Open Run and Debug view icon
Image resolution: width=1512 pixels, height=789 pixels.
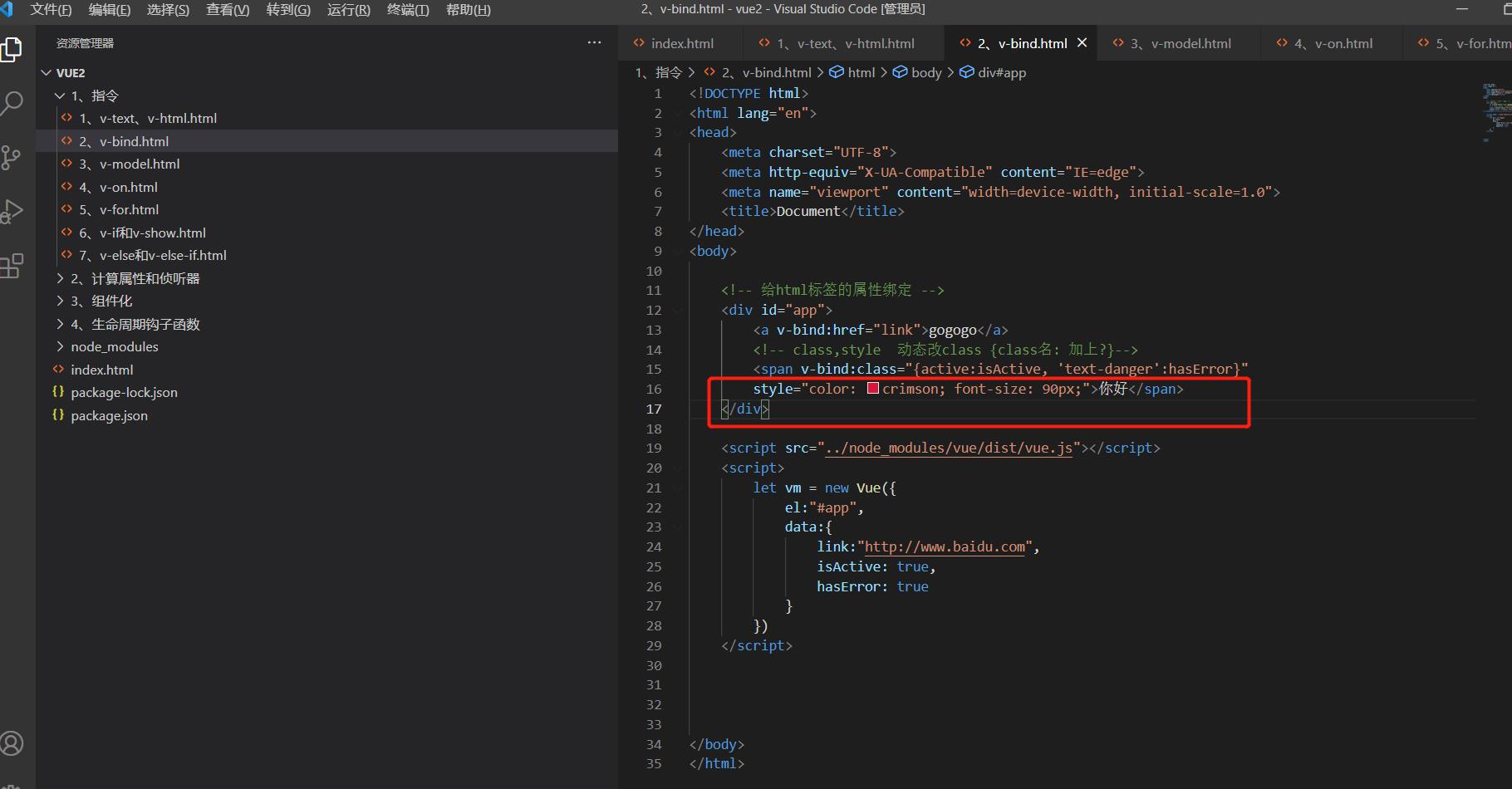tap(12, 212)
